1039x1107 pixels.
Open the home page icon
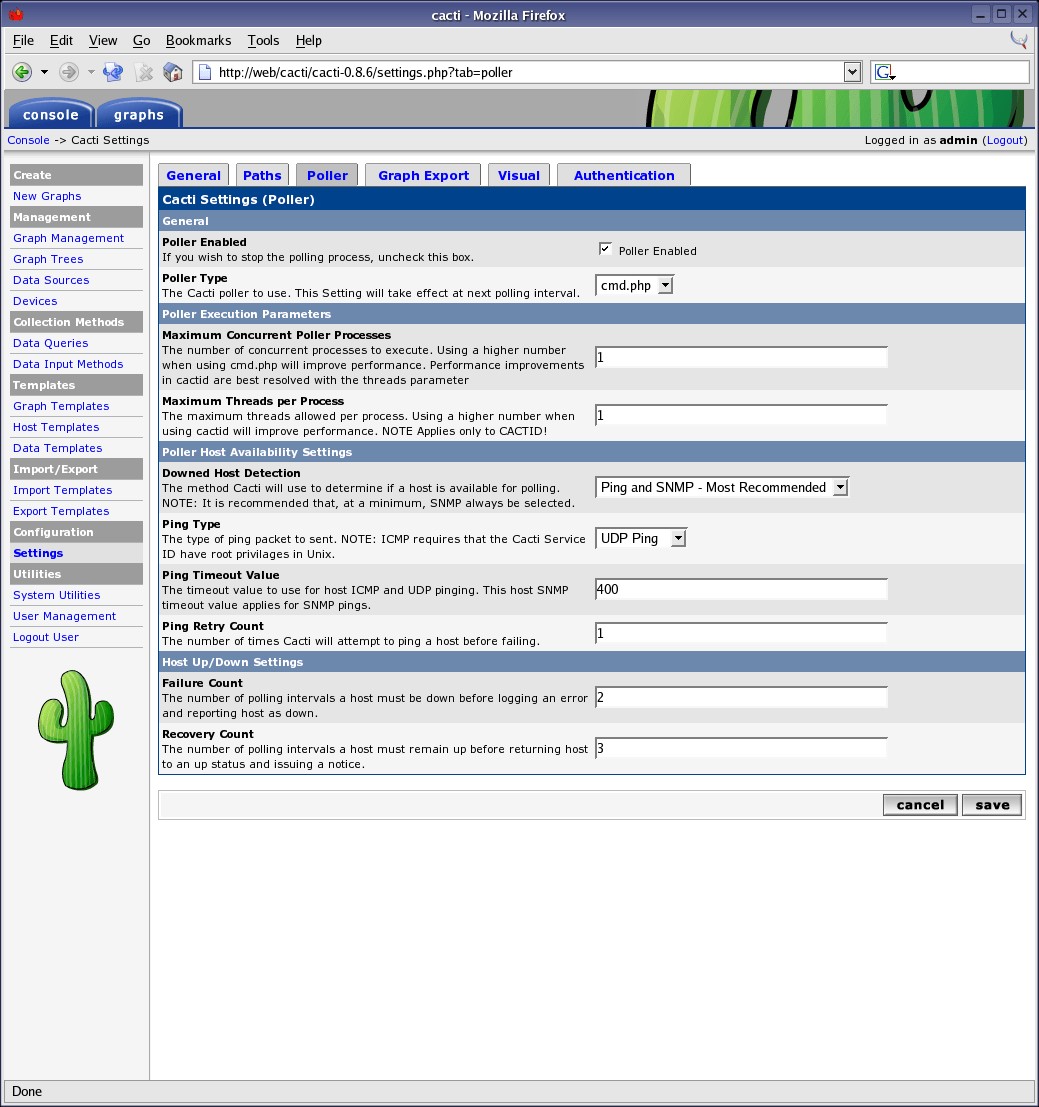pos(173,72)
